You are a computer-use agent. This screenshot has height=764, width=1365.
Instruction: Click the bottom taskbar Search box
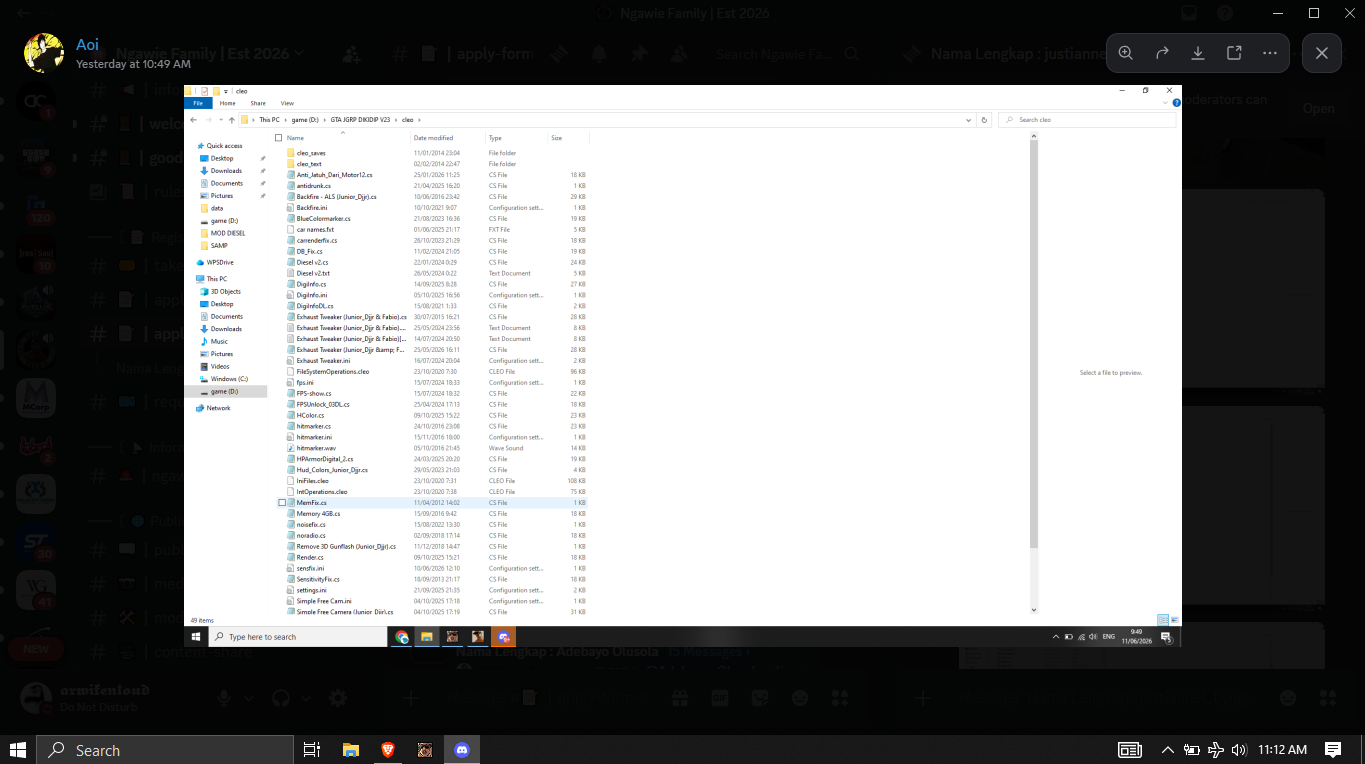tap(165, 749)
